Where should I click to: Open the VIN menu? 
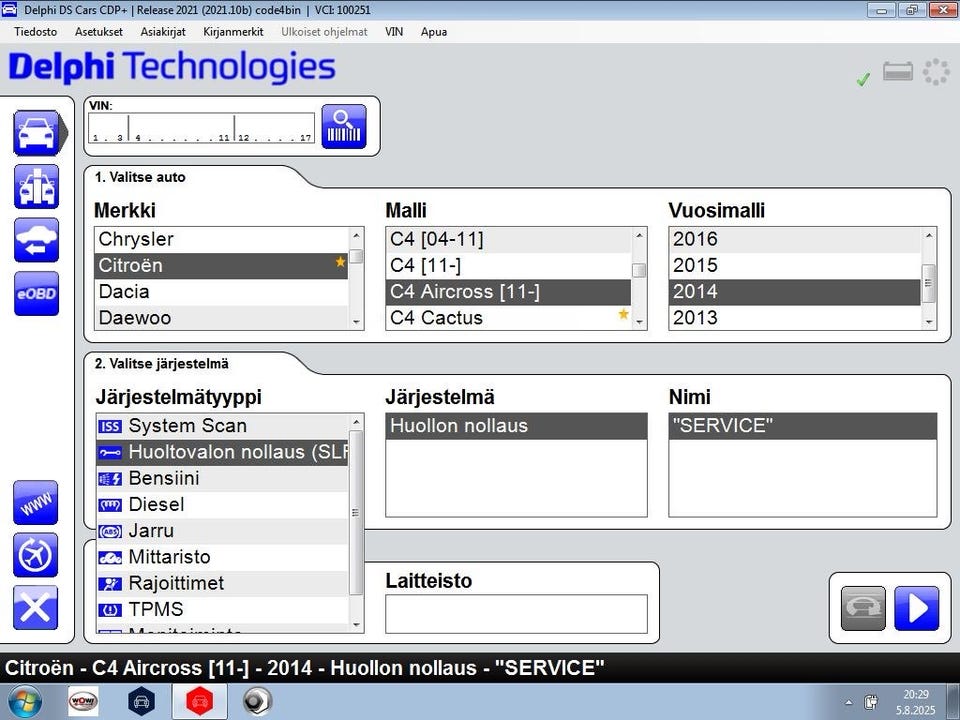(394, 32)
